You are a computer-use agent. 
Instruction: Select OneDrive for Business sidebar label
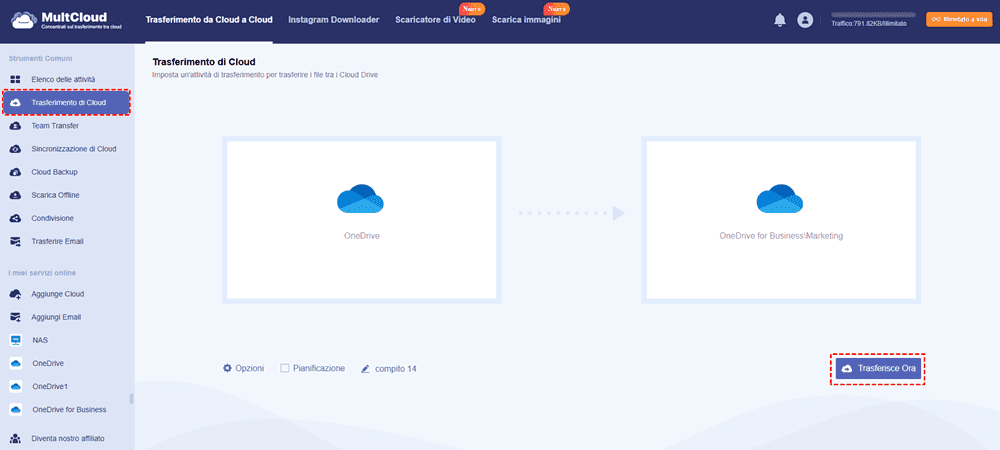click(x=69, y=409)
